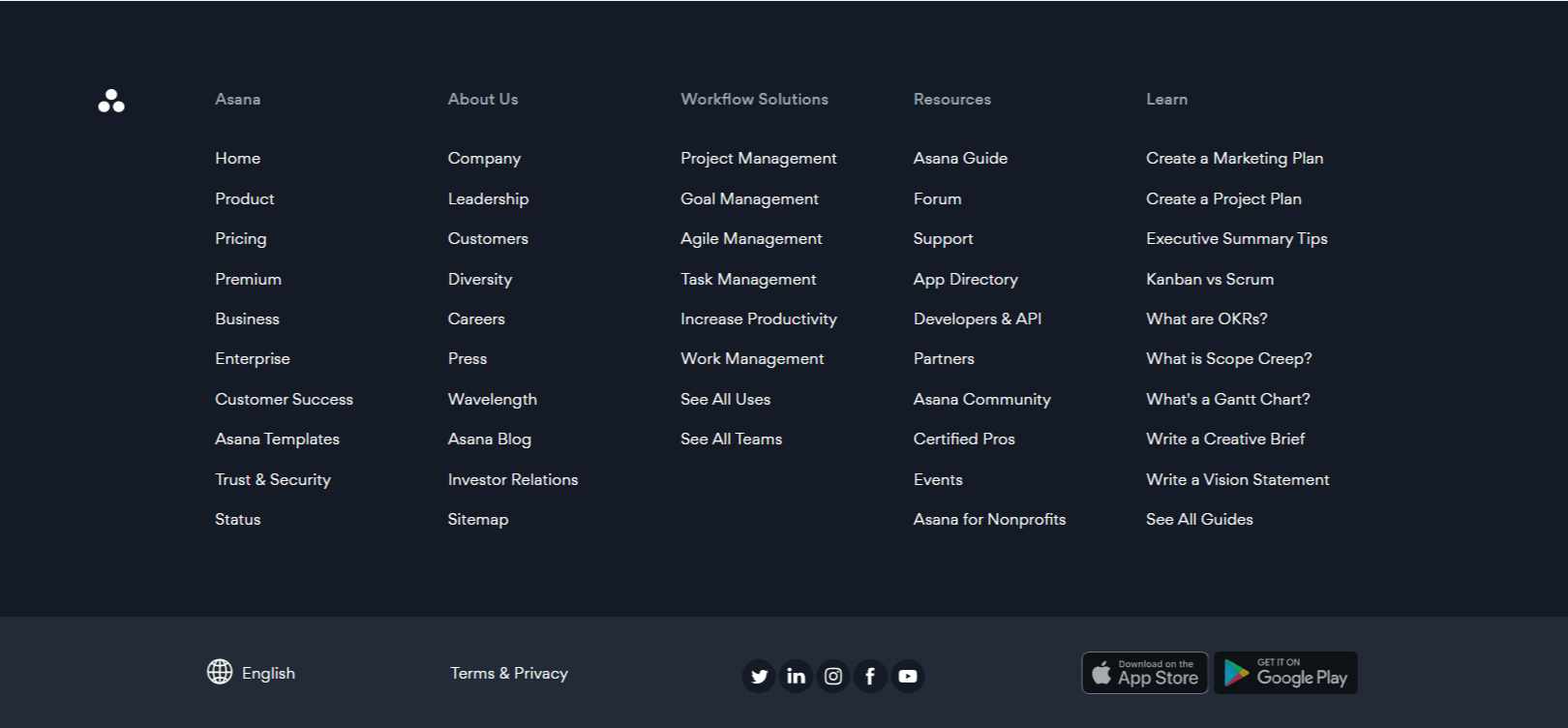Open the Events link
This screenshot has width=1568, height=728.
tap(939, 479)
